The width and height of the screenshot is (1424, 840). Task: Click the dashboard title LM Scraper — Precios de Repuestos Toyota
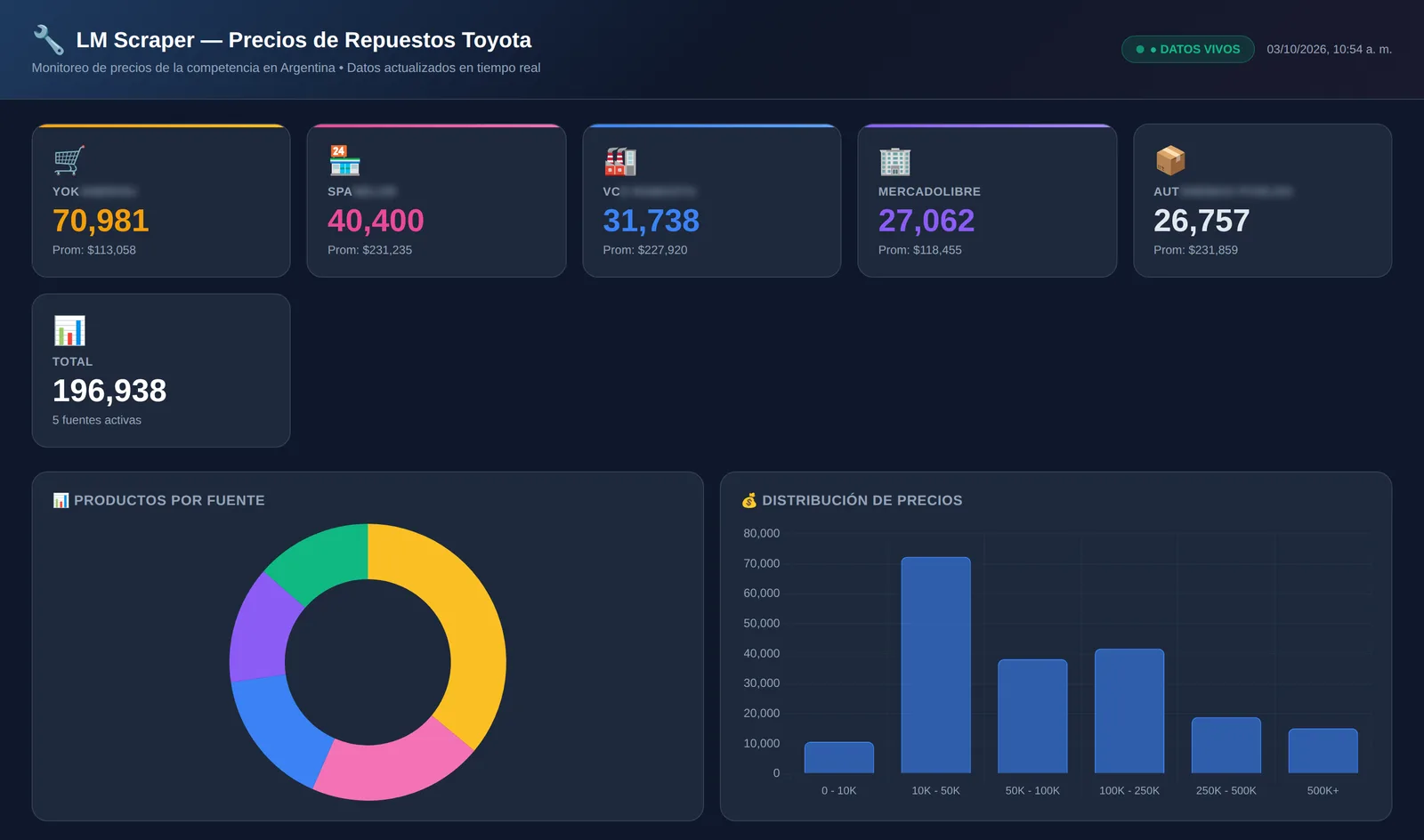303,40
